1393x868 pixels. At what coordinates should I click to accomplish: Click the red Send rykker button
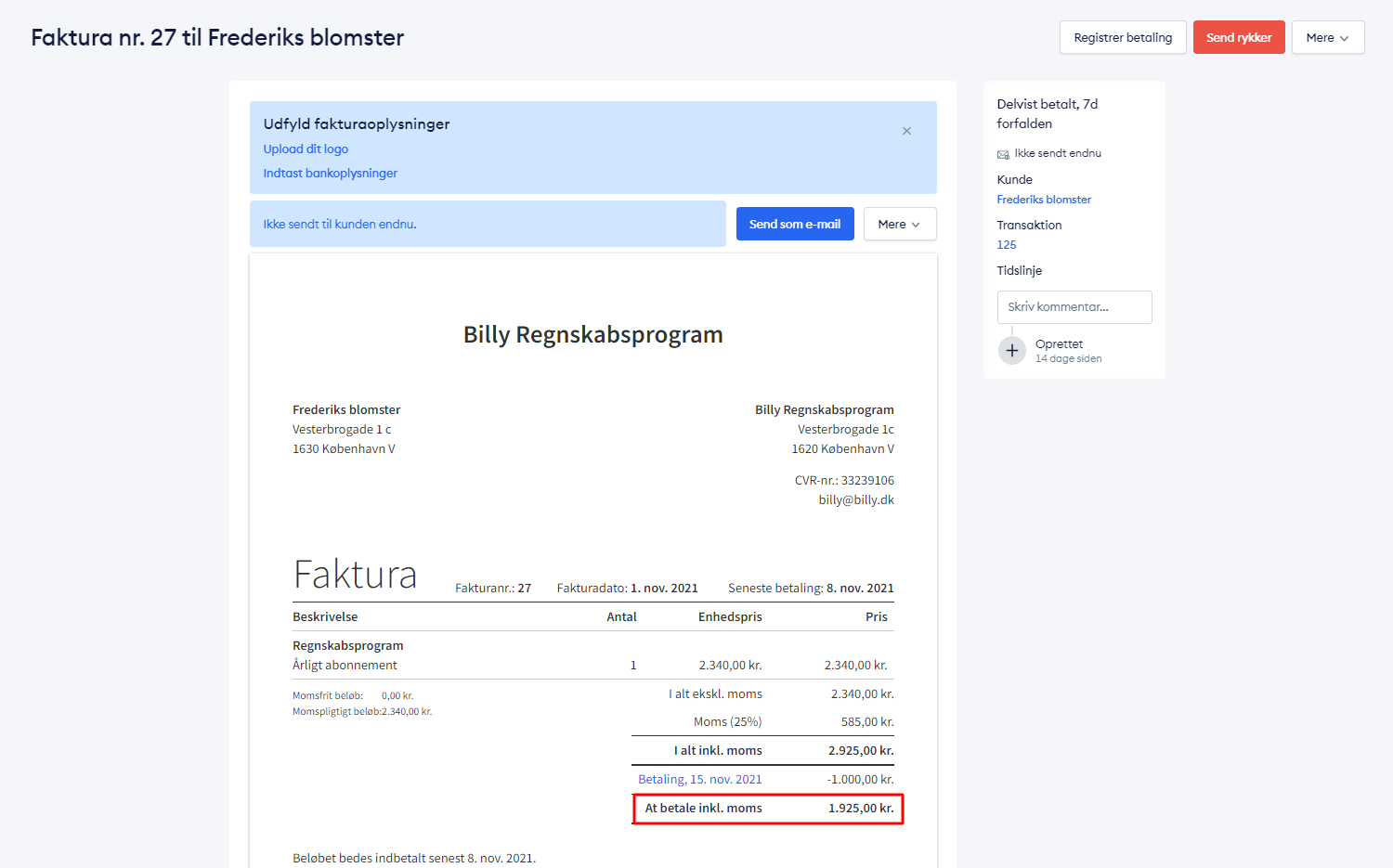(x=1239, y=37)
